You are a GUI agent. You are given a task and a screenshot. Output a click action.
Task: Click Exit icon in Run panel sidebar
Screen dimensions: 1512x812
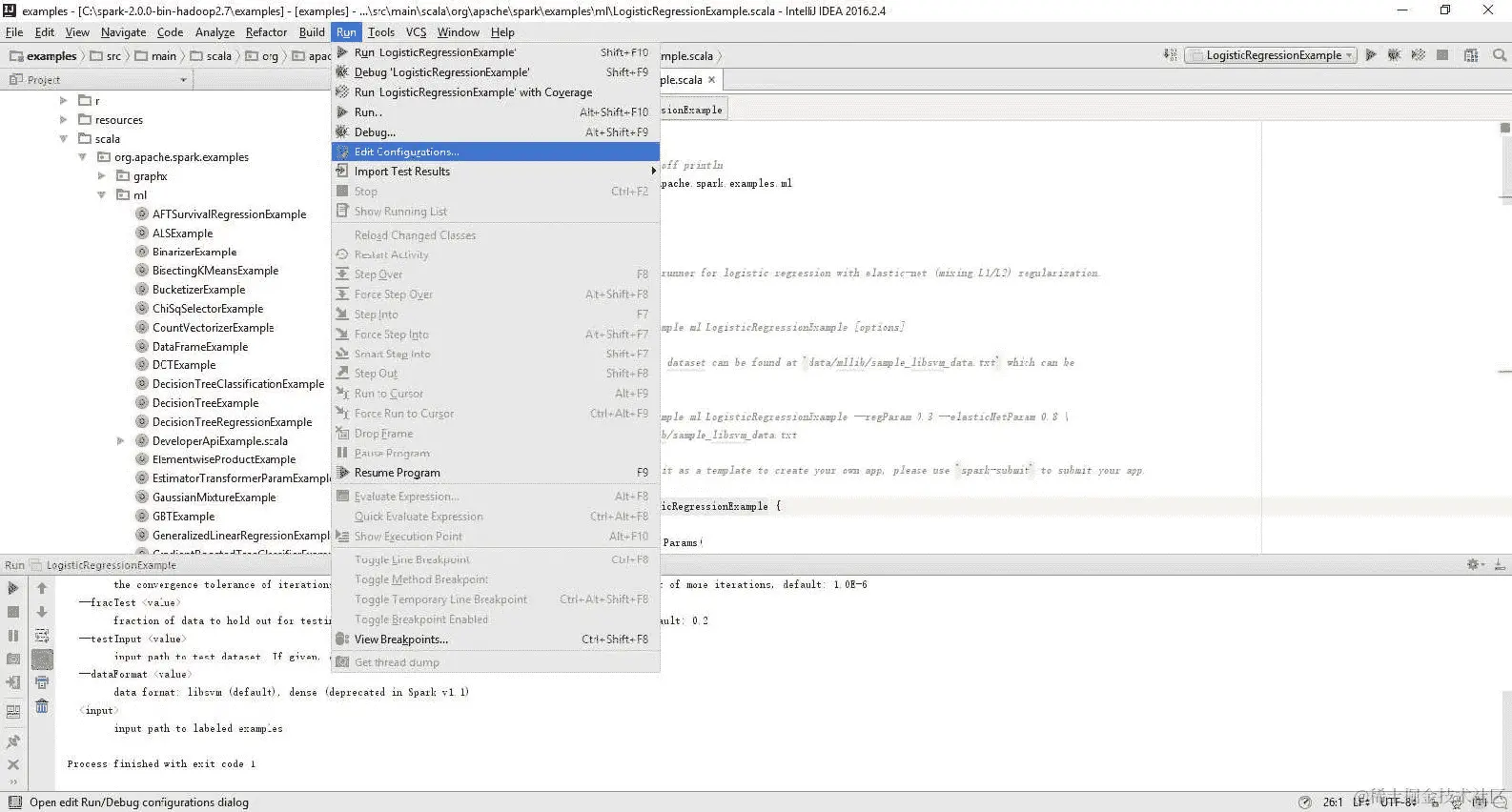pos(13,682)
